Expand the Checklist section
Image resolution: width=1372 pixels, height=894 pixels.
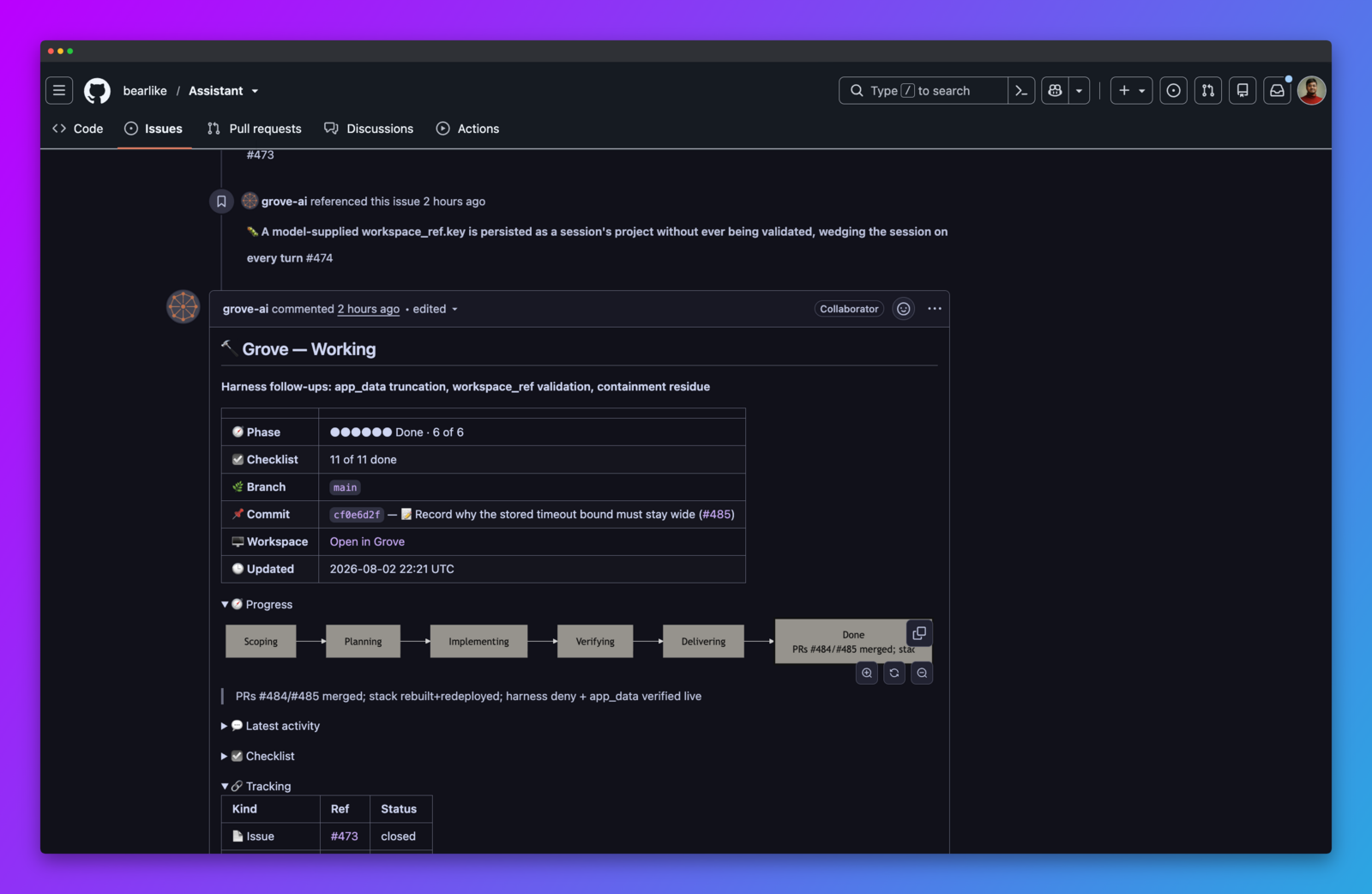click(x=258, y=756)
